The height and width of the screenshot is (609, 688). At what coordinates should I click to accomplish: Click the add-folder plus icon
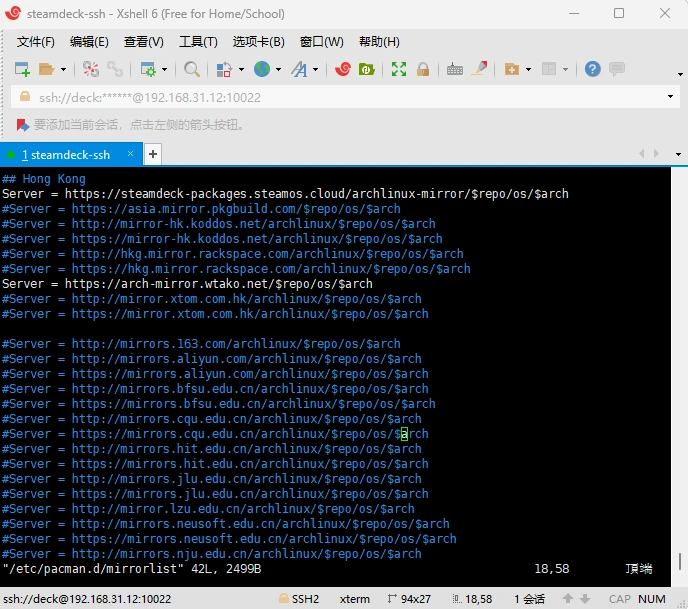click(512, 69)
